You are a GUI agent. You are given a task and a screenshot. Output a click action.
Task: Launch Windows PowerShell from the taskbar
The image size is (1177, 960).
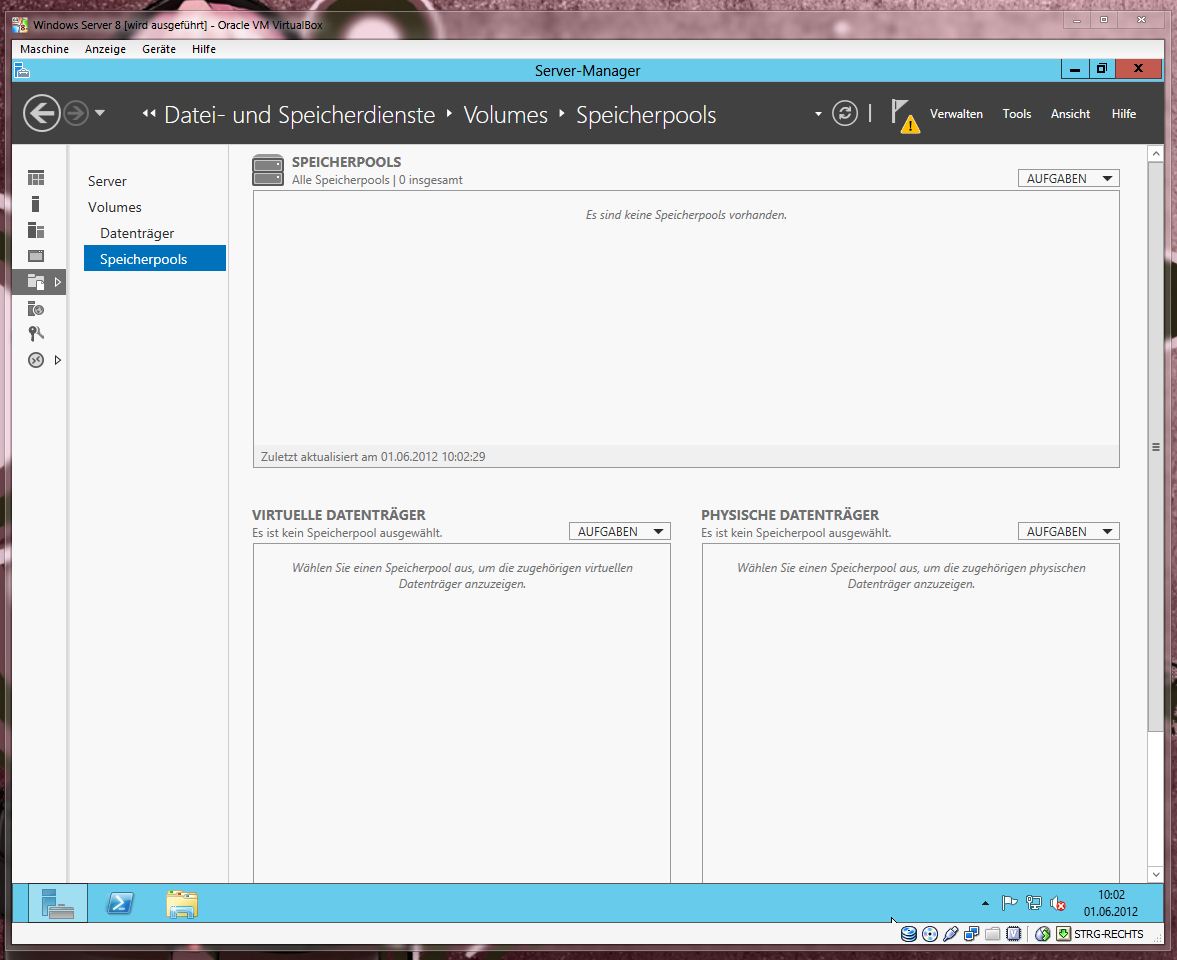pos(120,904)
